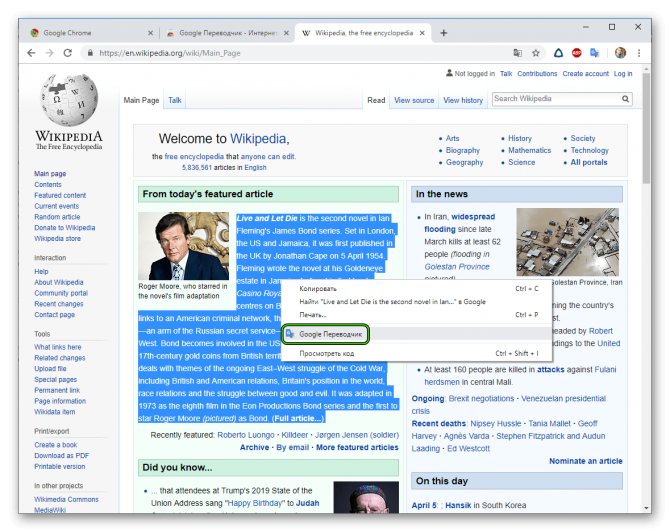
Task: Click the flooding aerial photo thumbnail
Action: click(x=567, y=242)
